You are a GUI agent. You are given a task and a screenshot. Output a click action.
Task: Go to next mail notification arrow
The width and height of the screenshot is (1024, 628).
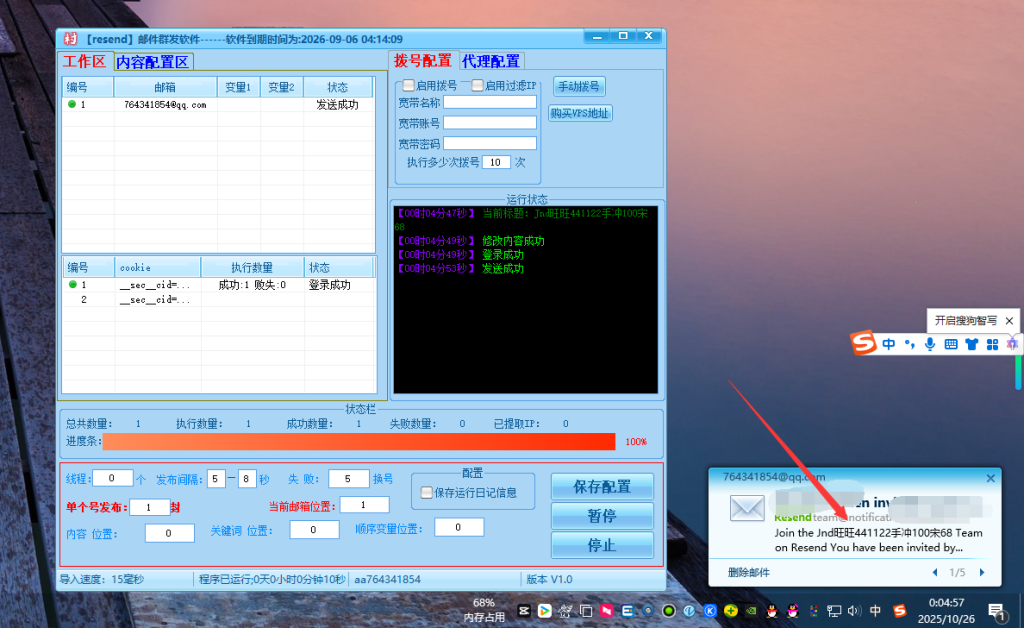tap(982, 573)
